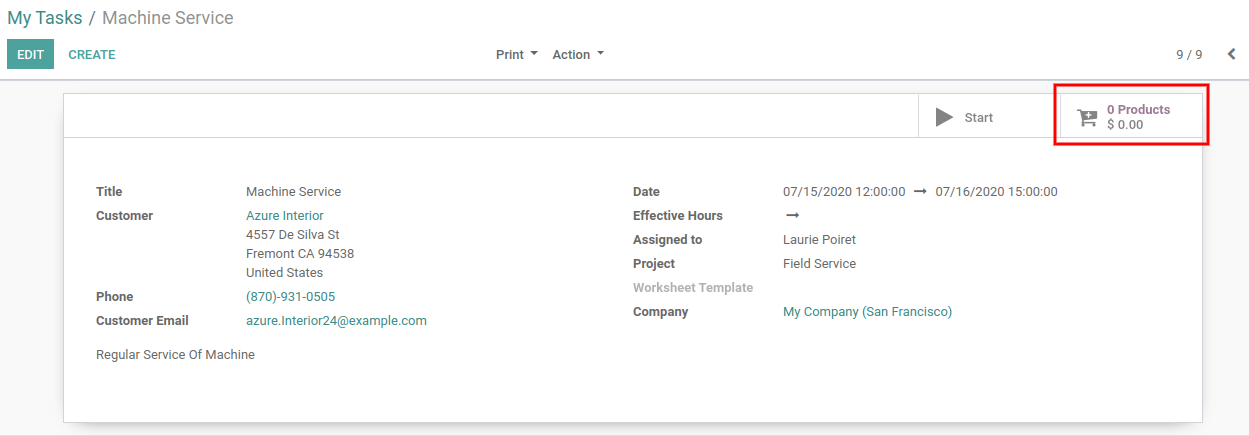
Task: Click the shopping cart icon
Action: point(1087,118)
